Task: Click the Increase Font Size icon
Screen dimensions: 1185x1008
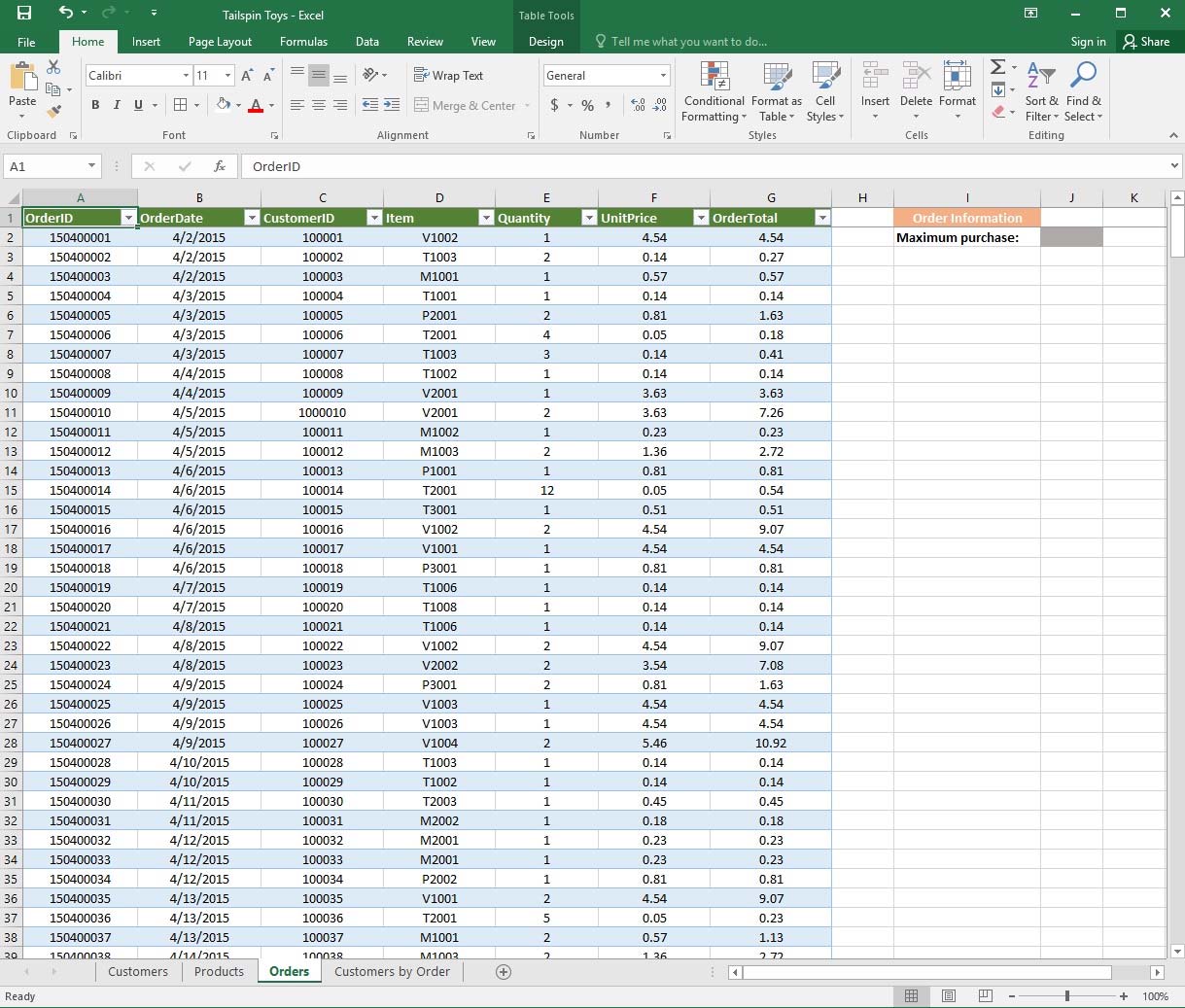Action: (x=247, y=76)
